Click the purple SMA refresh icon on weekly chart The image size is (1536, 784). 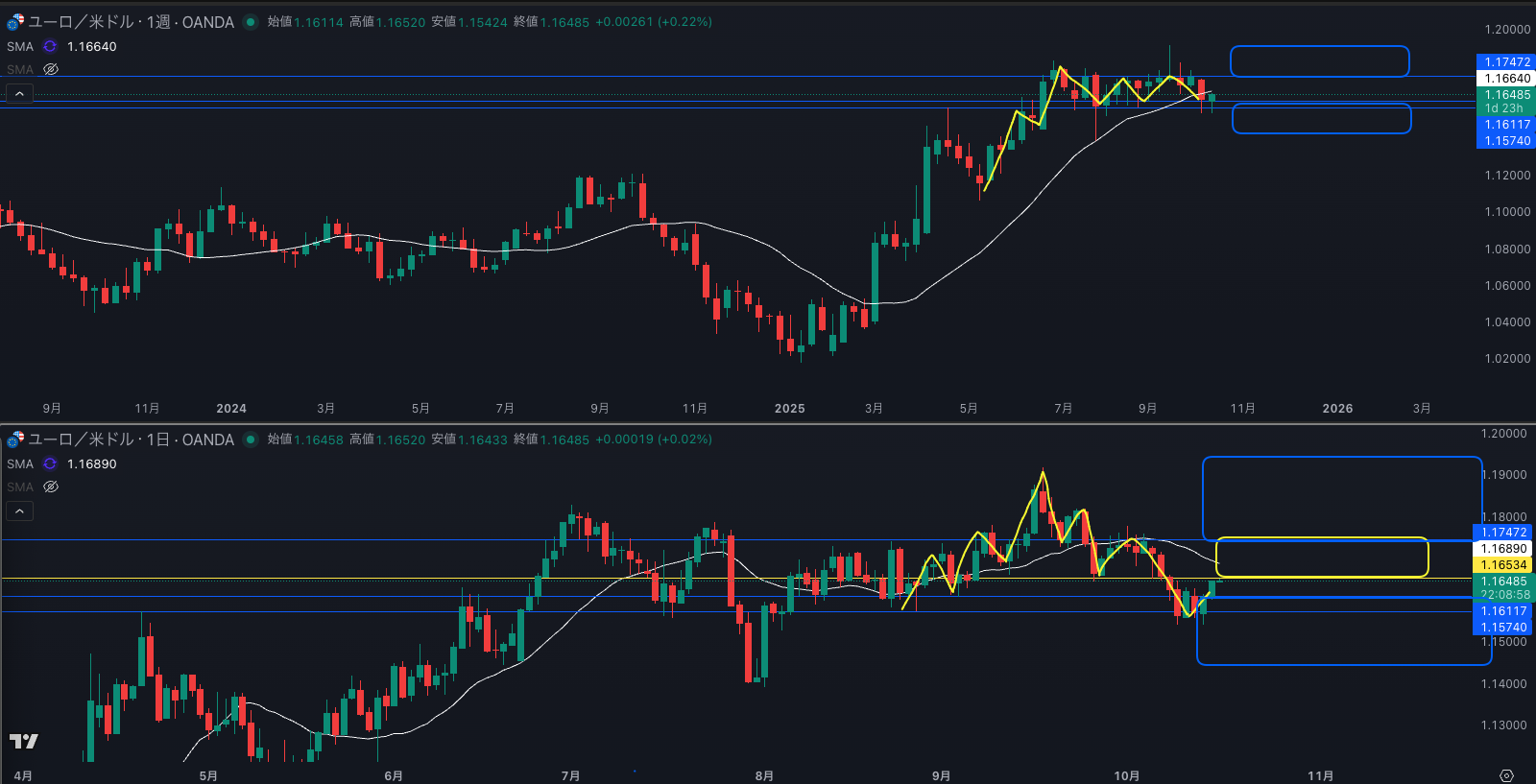coord(50,46)
